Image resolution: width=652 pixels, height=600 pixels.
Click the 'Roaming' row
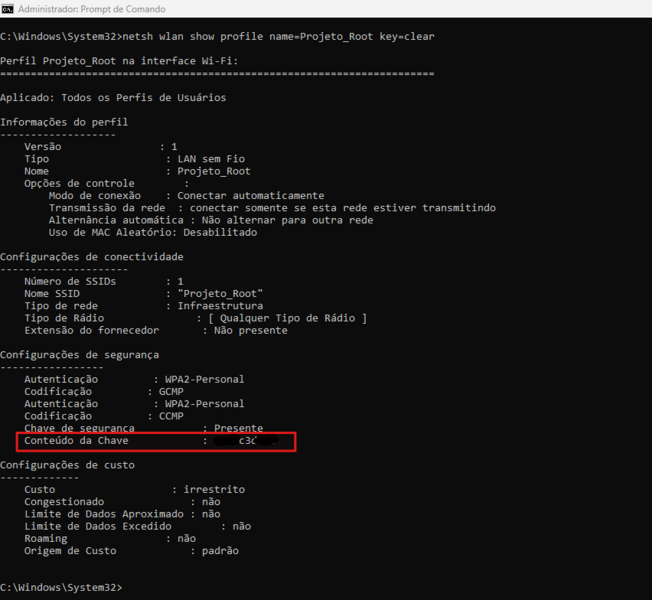[x=110, y=538]
